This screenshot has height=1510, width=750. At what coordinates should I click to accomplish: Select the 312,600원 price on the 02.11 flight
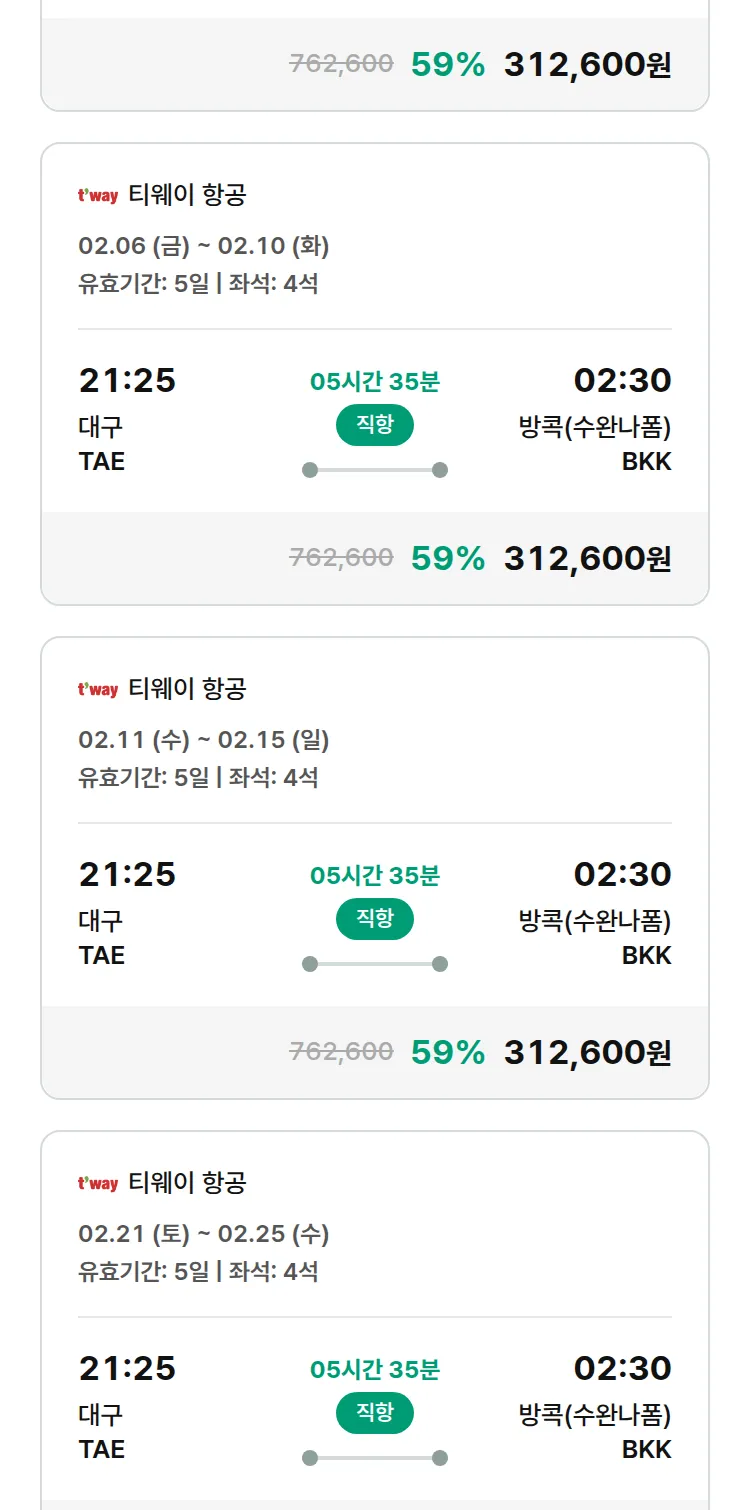[x=587, y=1052]
